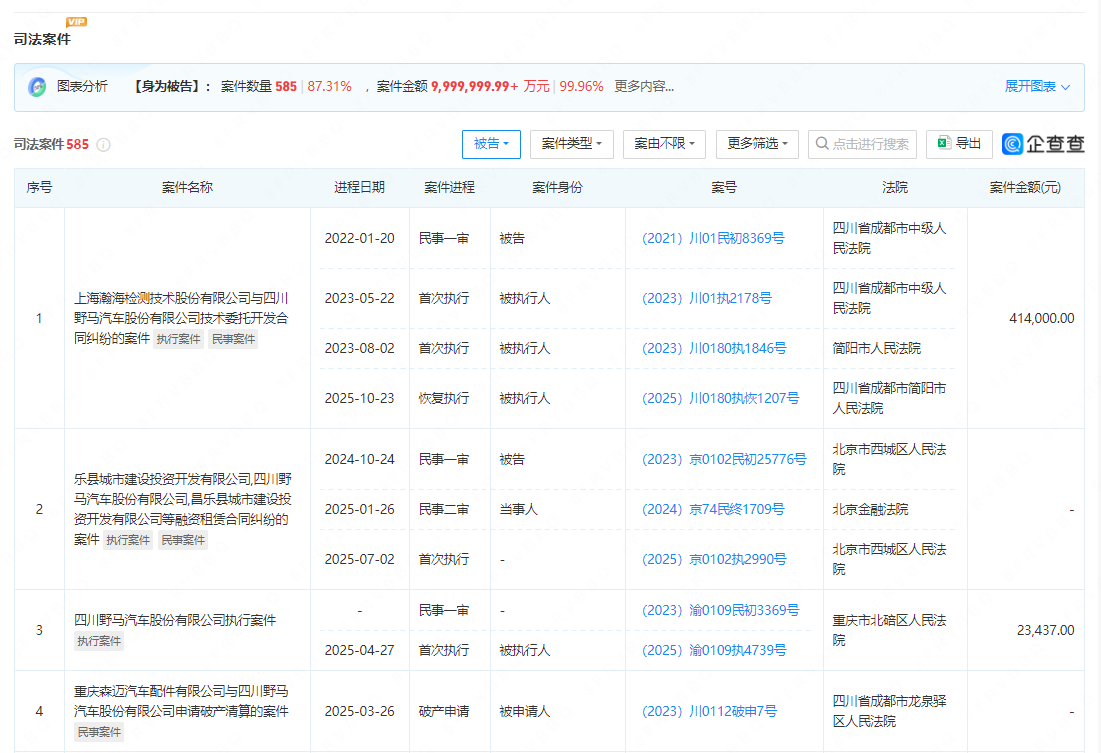
Task: Open case number (2025)川0180执恢1207号
Action: tap(720, 398)
